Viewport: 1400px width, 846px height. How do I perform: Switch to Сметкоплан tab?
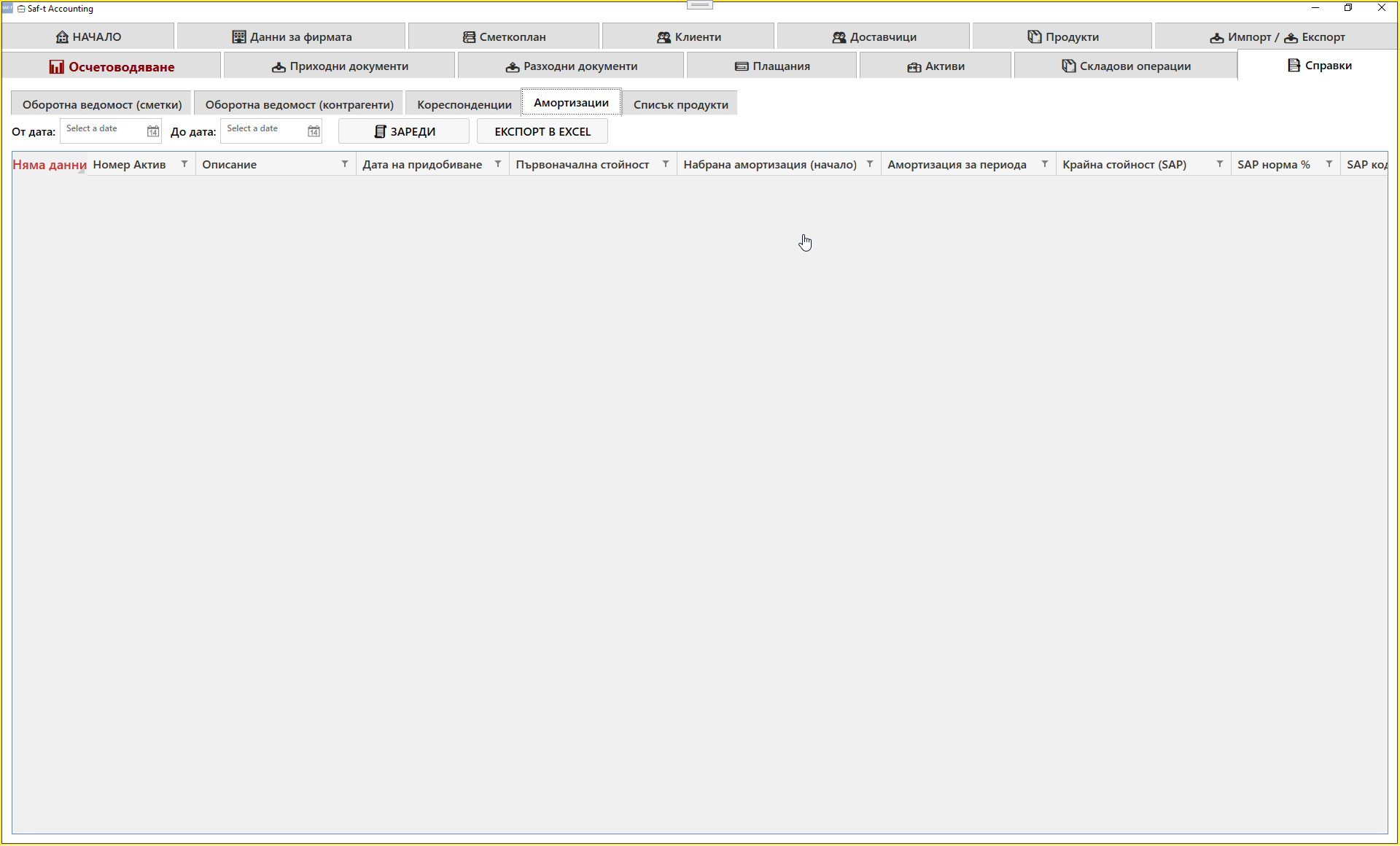[504, 36]
